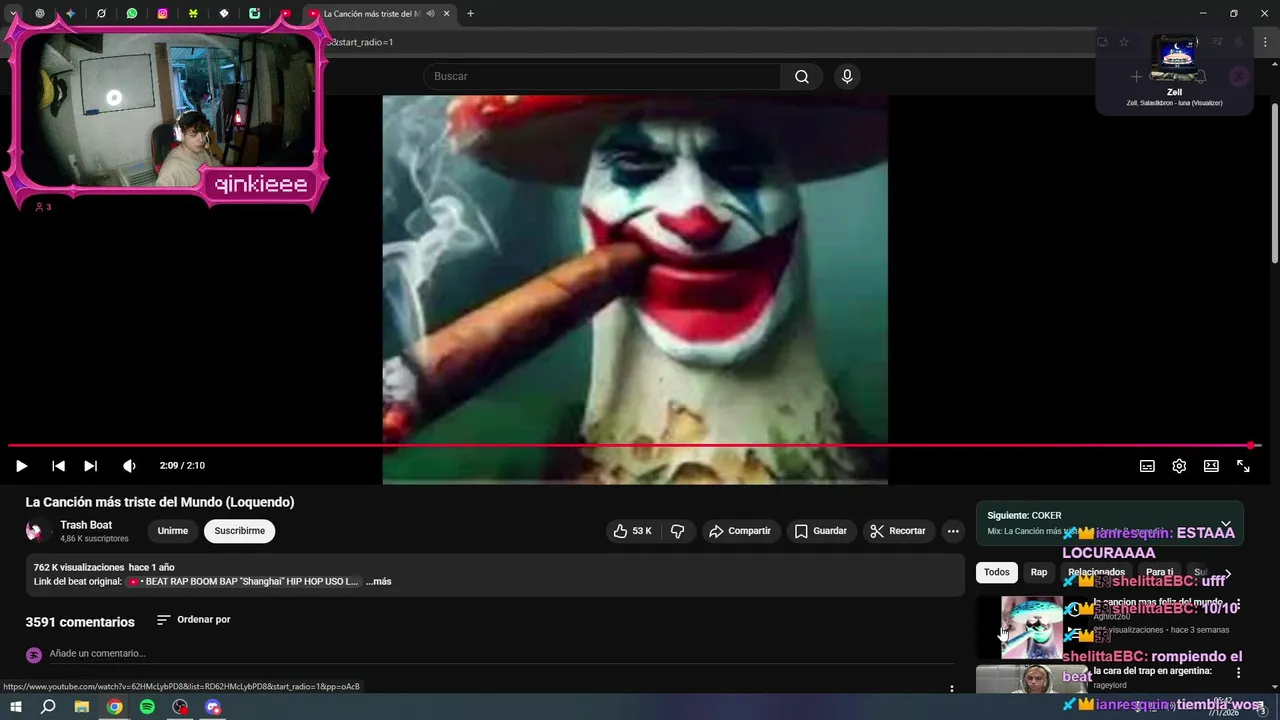Open the Ordenar por comment sorting dropdown
This screenshot has width=1280, height=720.
click(194, 620)
